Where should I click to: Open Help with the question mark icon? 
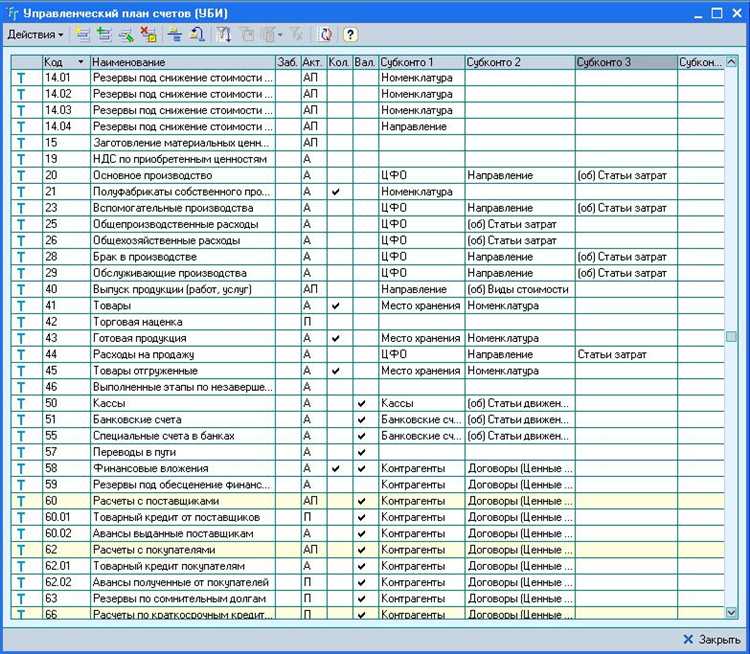point(350,34)
